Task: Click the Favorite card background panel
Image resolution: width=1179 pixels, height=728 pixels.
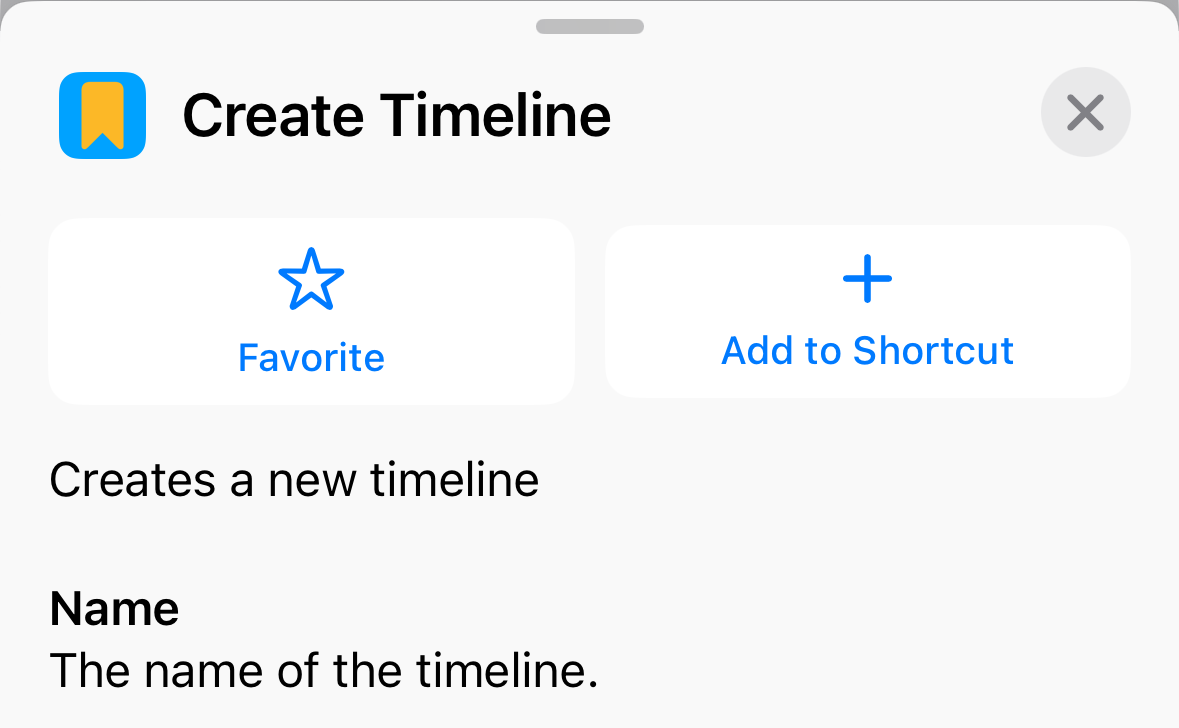Action: 311,310
